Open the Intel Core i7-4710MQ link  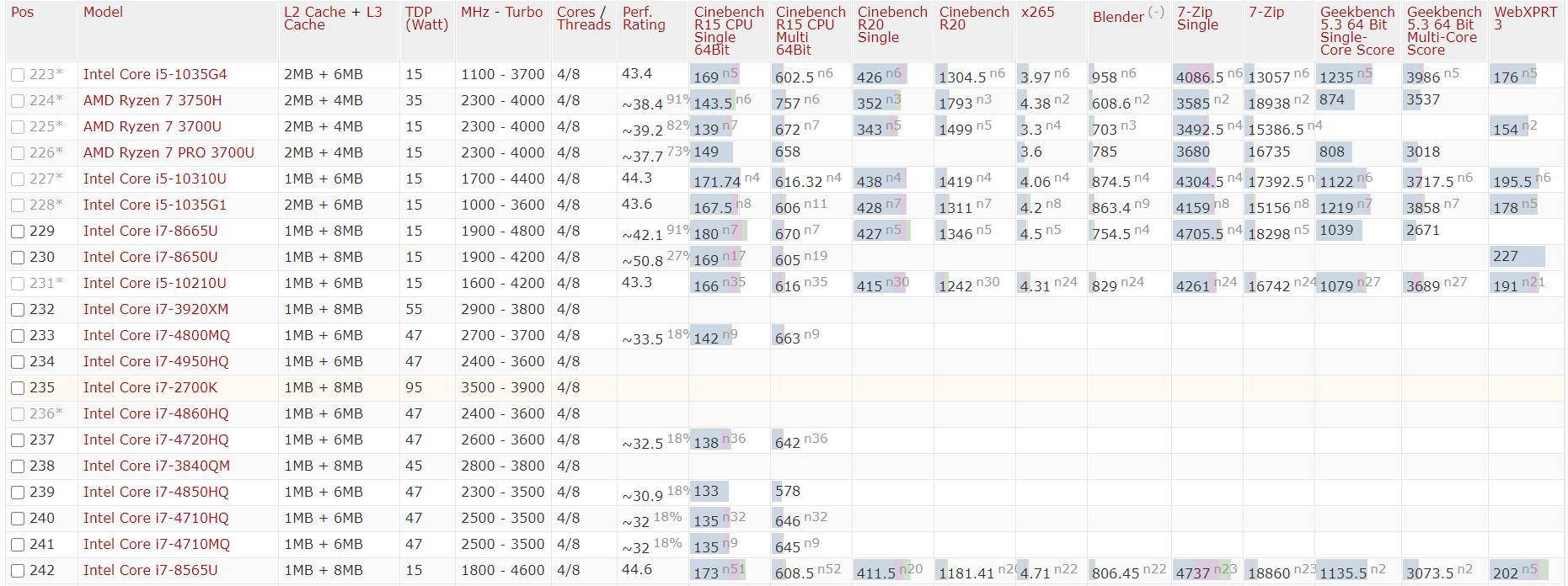point(157,544)
